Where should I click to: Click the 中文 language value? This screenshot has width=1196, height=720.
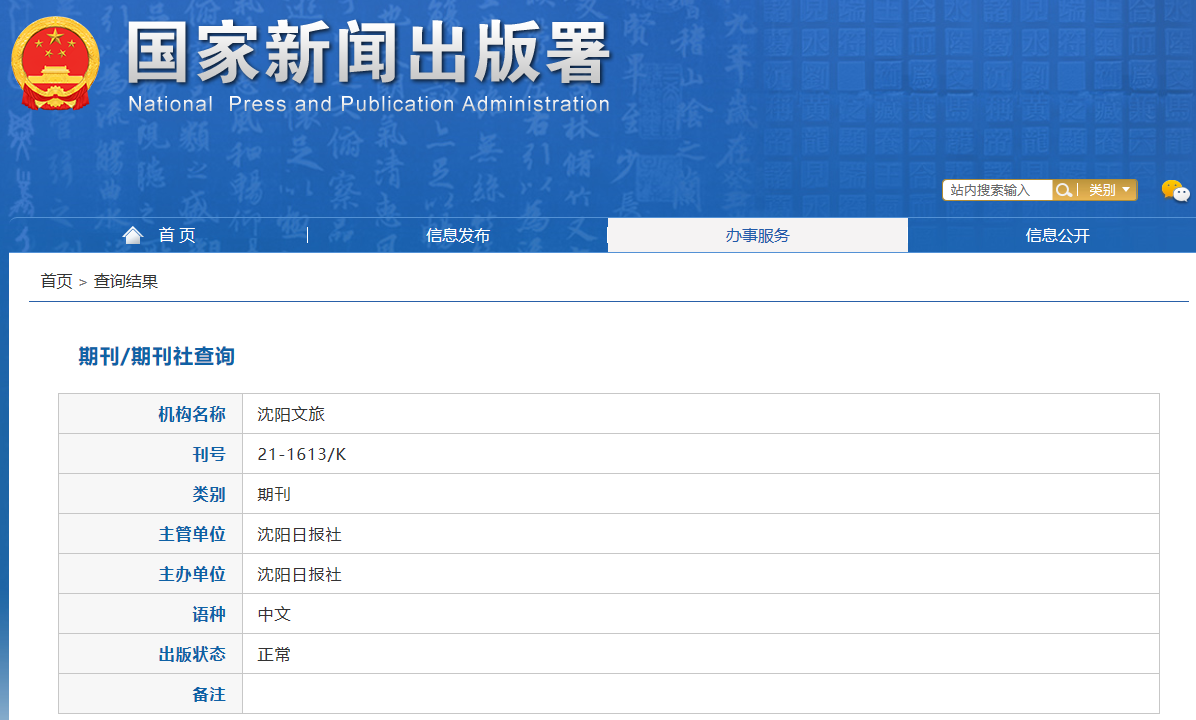tap(274, 614)
